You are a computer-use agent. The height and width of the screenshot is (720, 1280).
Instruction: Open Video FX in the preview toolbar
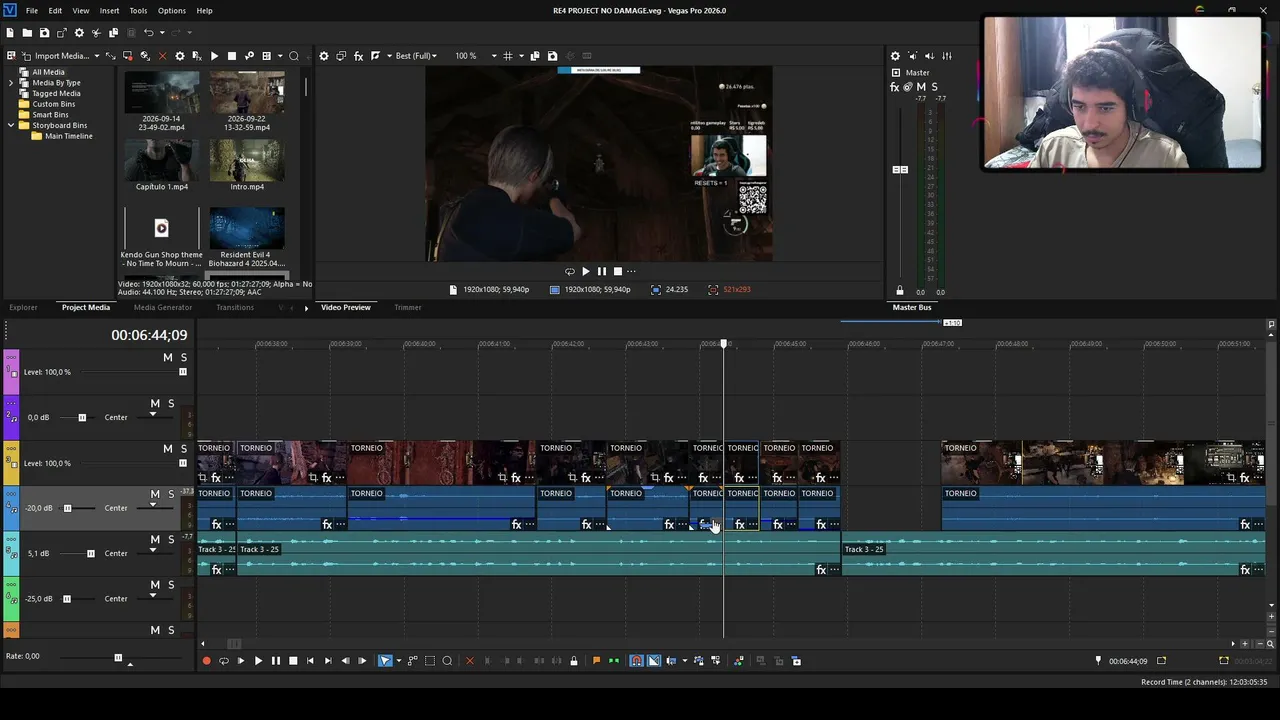coord(359,56)
